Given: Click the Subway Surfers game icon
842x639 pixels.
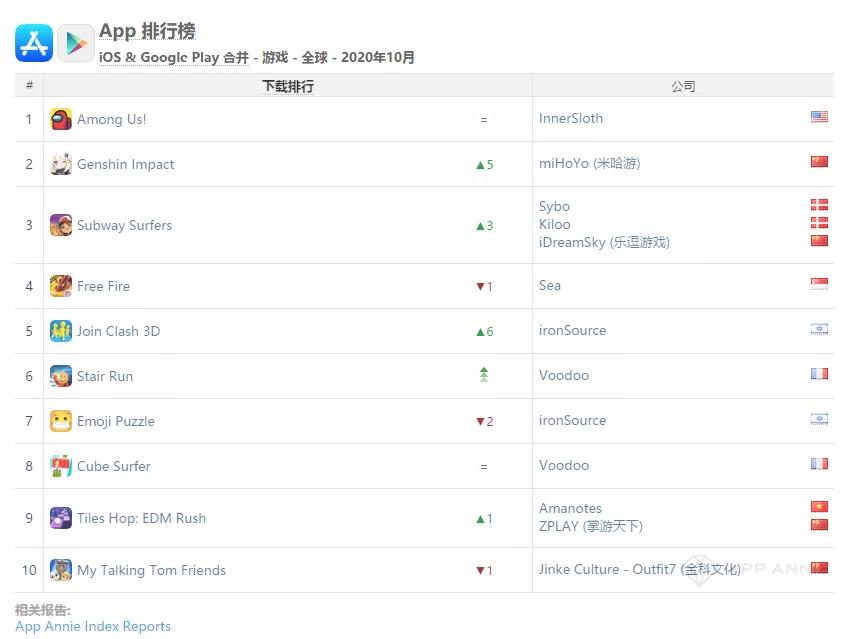Looking at the screenshot, I should (61, 225).
